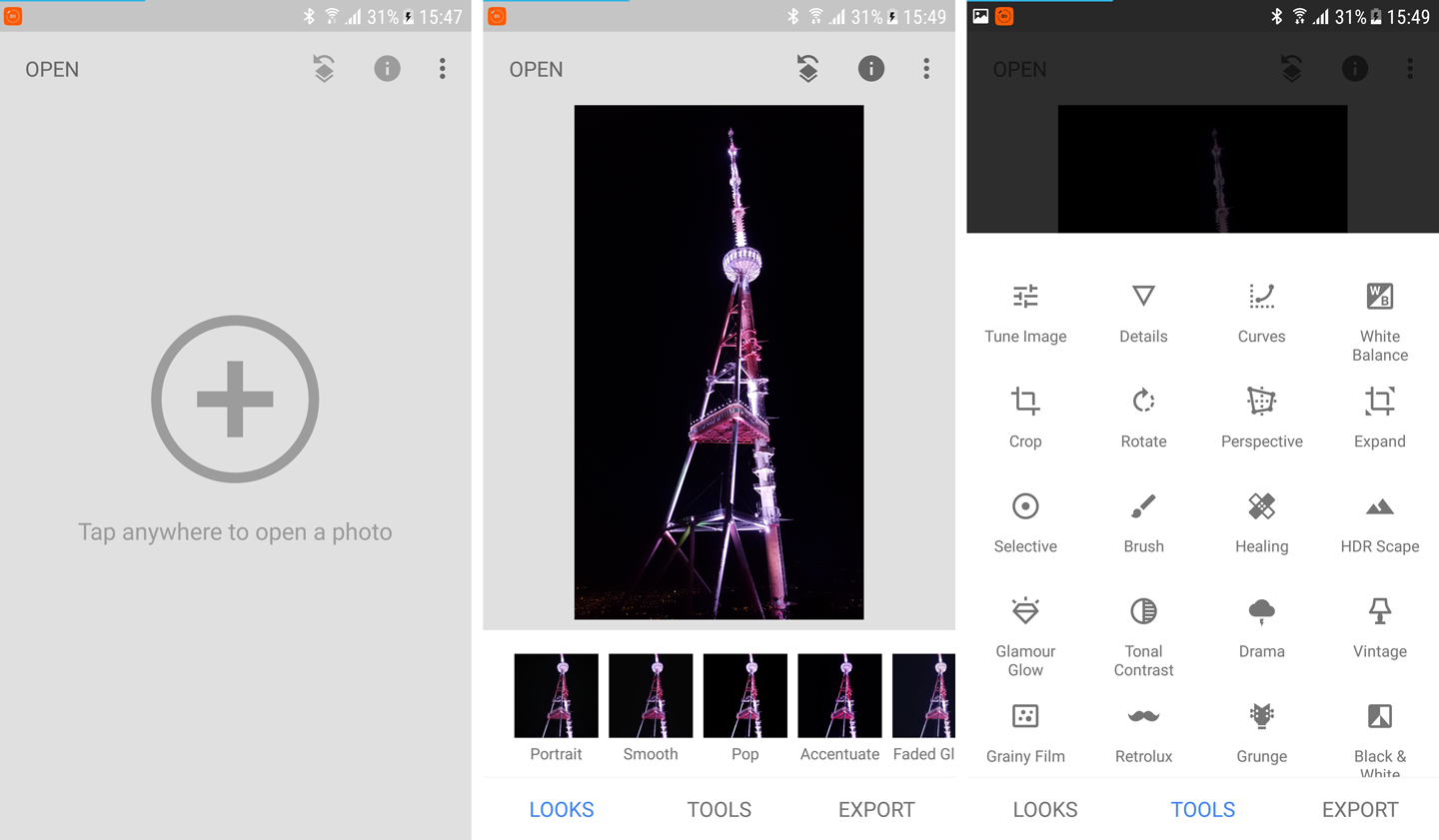Click the large illuminated tower photo preview
Screen dimensions: 1439x840
pos(719,362)
